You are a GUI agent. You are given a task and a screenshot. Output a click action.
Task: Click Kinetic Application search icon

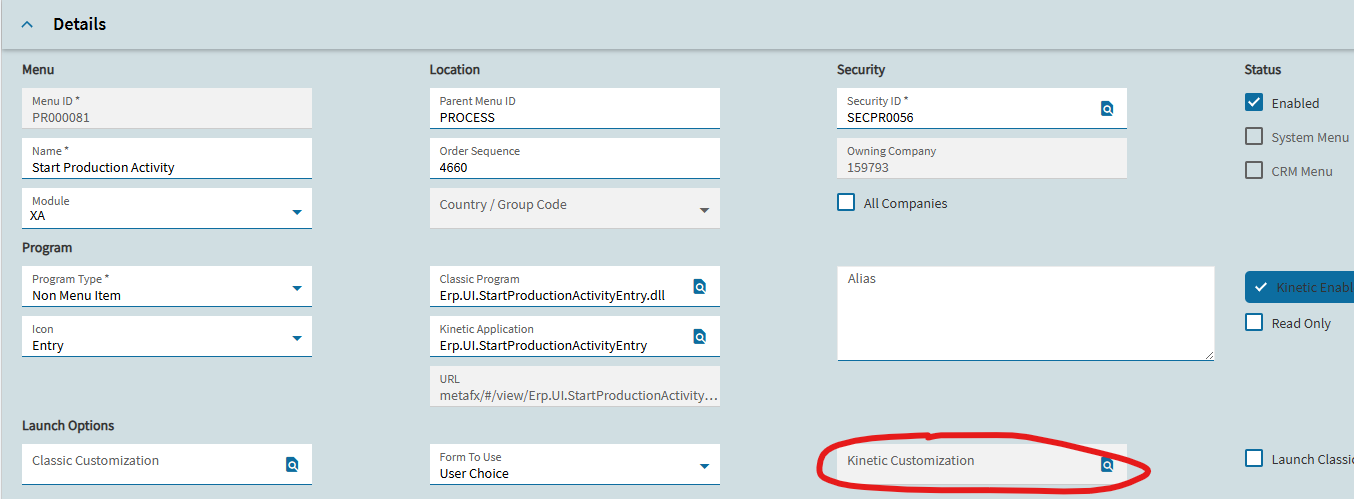click(x=700, y=337)
